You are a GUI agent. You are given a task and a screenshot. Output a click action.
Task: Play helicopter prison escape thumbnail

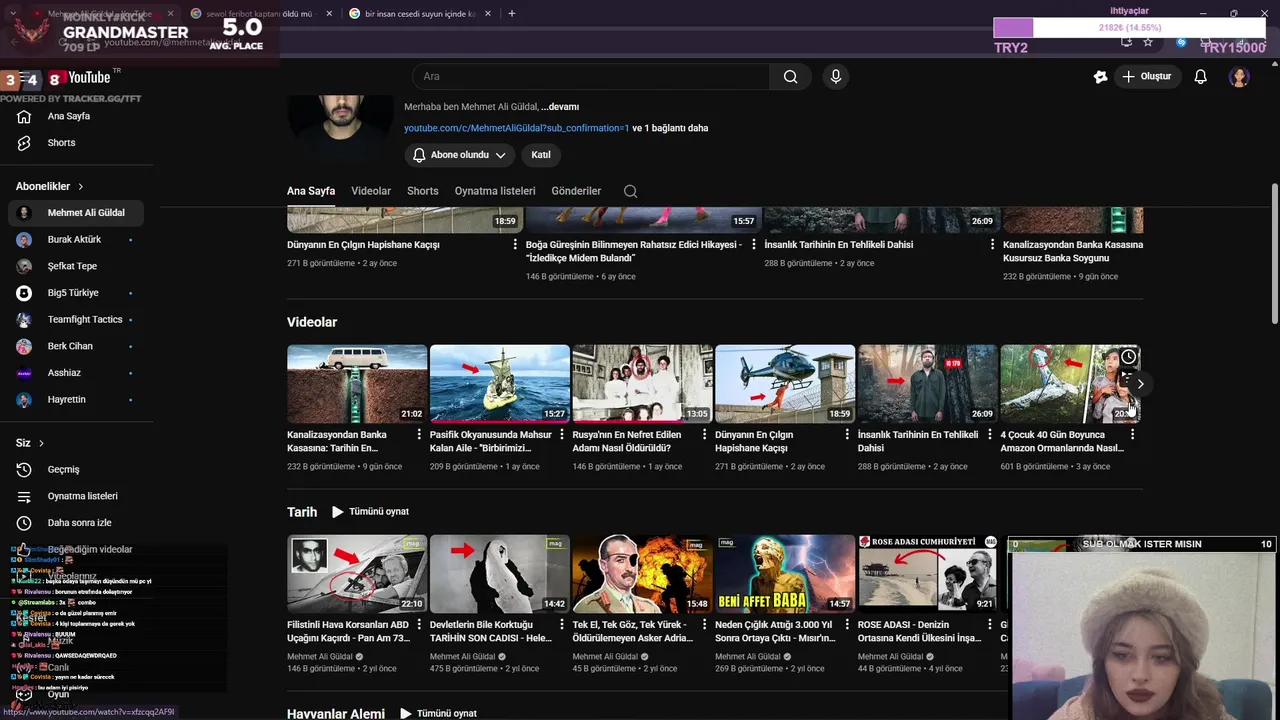pyautogui.click(x=785, y=384)
